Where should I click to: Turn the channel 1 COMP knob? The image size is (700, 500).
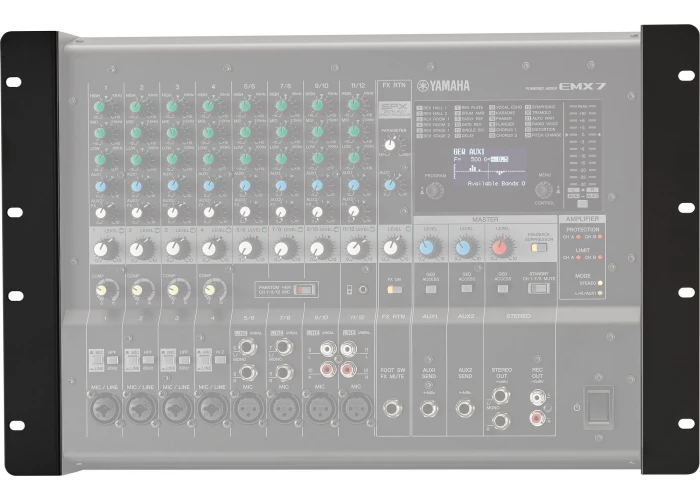click(102, 291)
